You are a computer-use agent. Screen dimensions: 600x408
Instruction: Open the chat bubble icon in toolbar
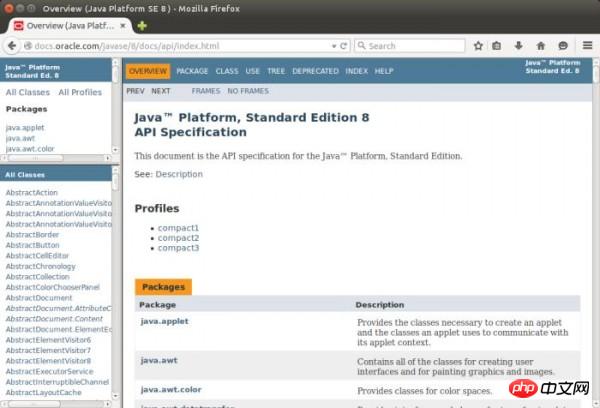tap(563, 46)
